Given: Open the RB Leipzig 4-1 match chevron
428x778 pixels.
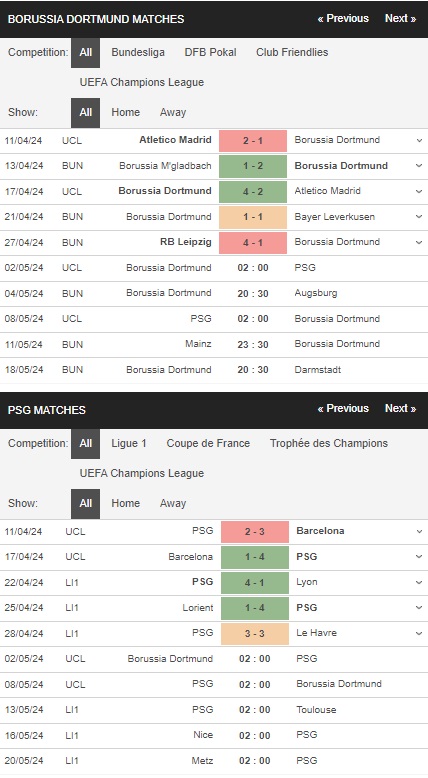Looking at the screenshot, I should [419, 242].
